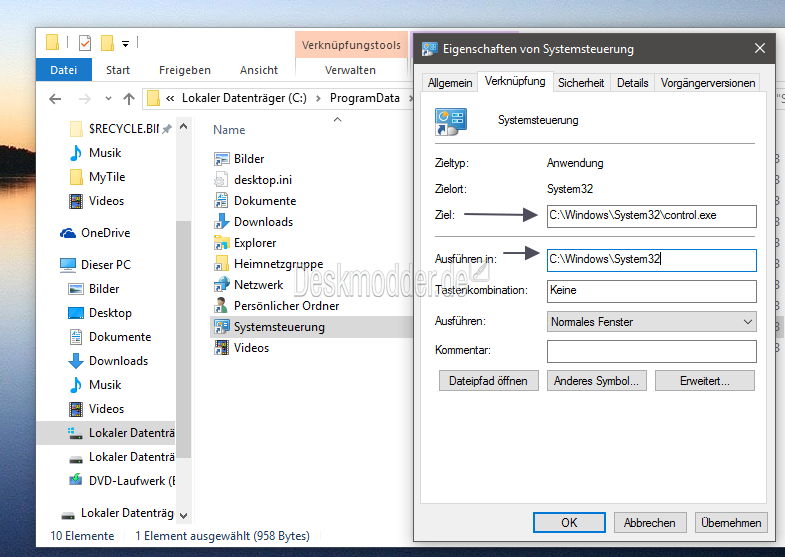The height and width of the screenshot is (557, 785).
Task: Open the Datei menu
Action: tap(64, 70)
